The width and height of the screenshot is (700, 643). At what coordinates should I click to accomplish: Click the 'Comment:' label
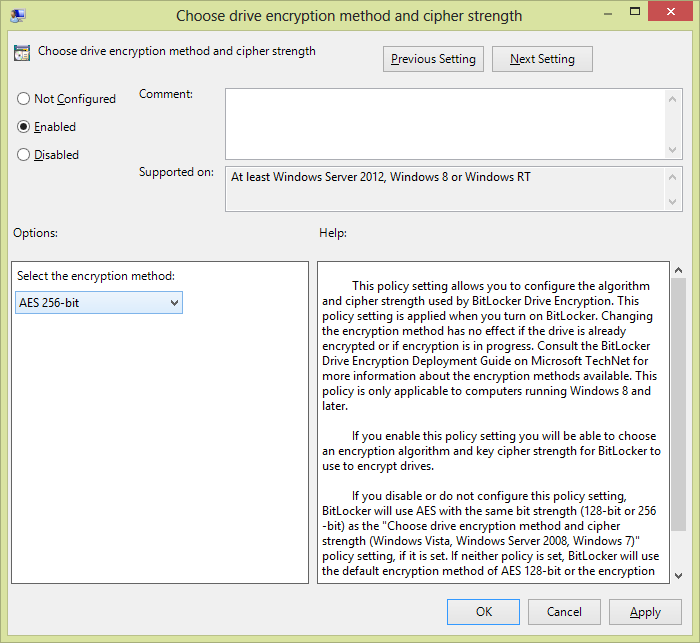click(166, 94)
